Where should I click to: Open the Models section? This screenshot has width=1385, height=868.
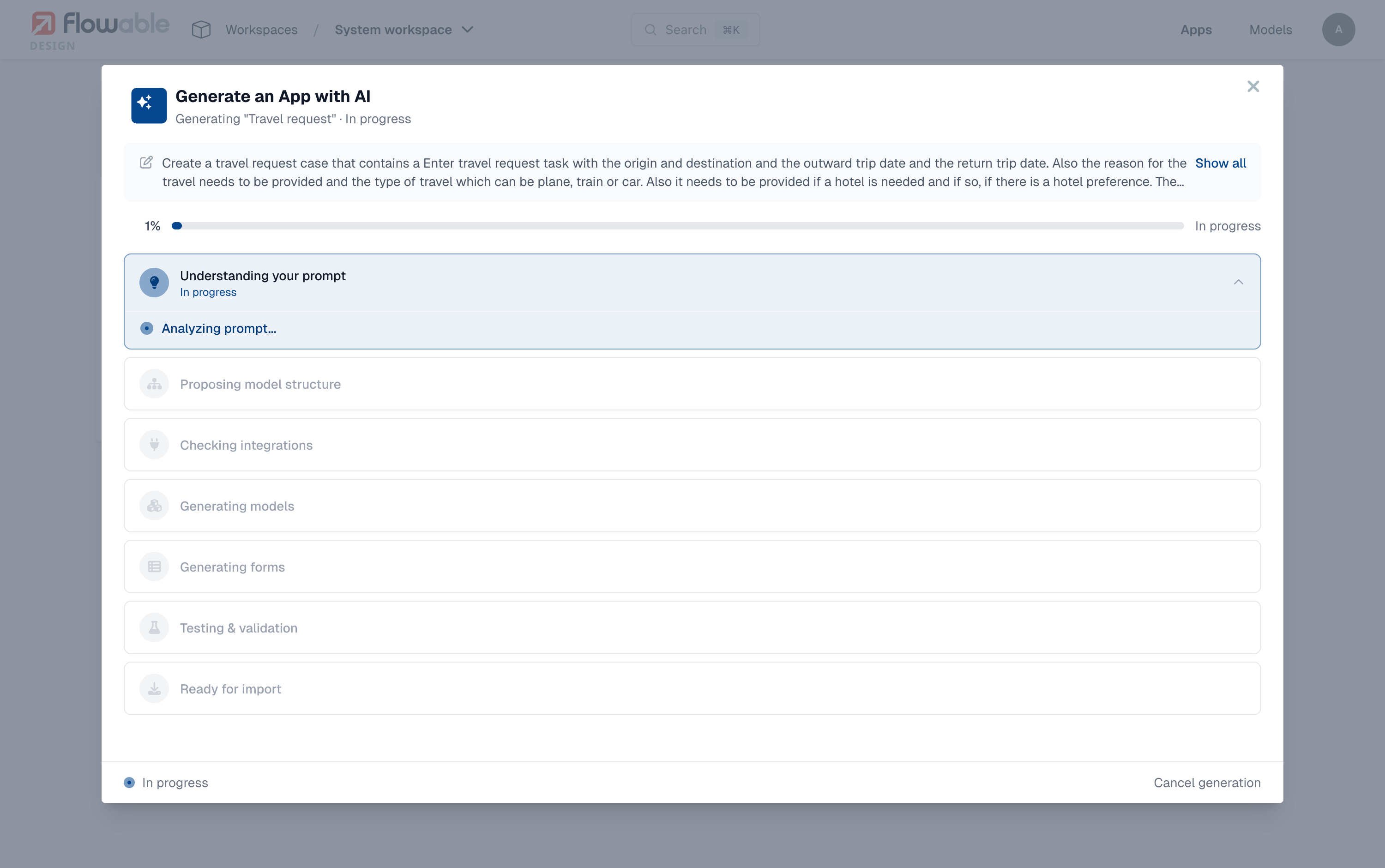tap(1270, 30)
